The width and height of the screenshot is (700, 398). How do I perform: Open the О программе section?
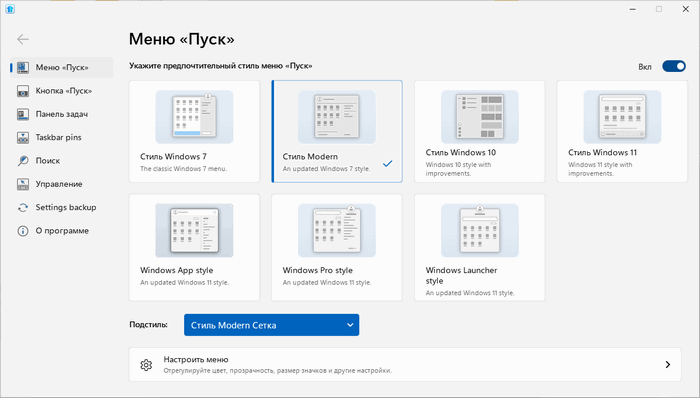point(62,231)
